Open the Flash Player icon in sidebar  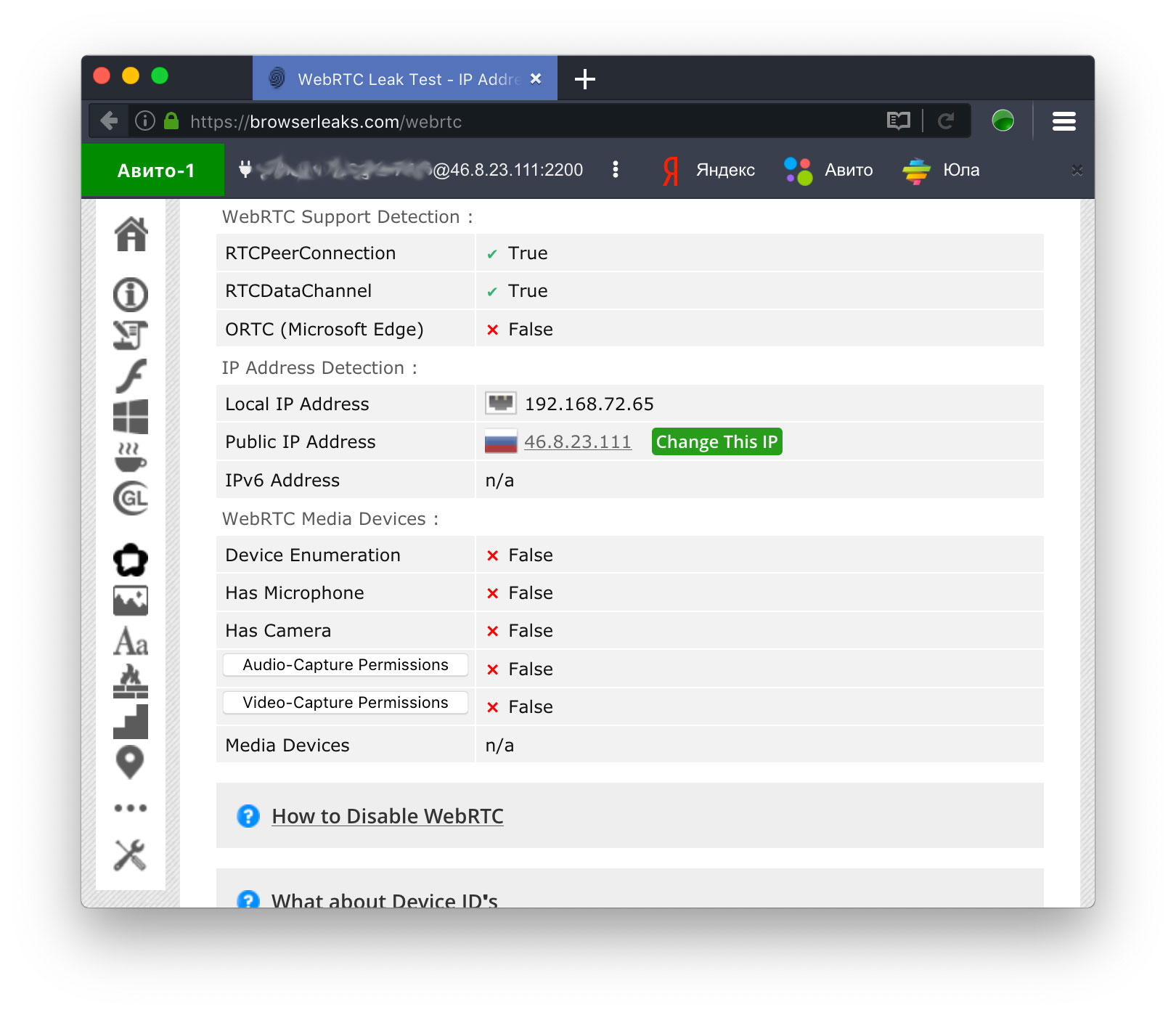[131, 376]
